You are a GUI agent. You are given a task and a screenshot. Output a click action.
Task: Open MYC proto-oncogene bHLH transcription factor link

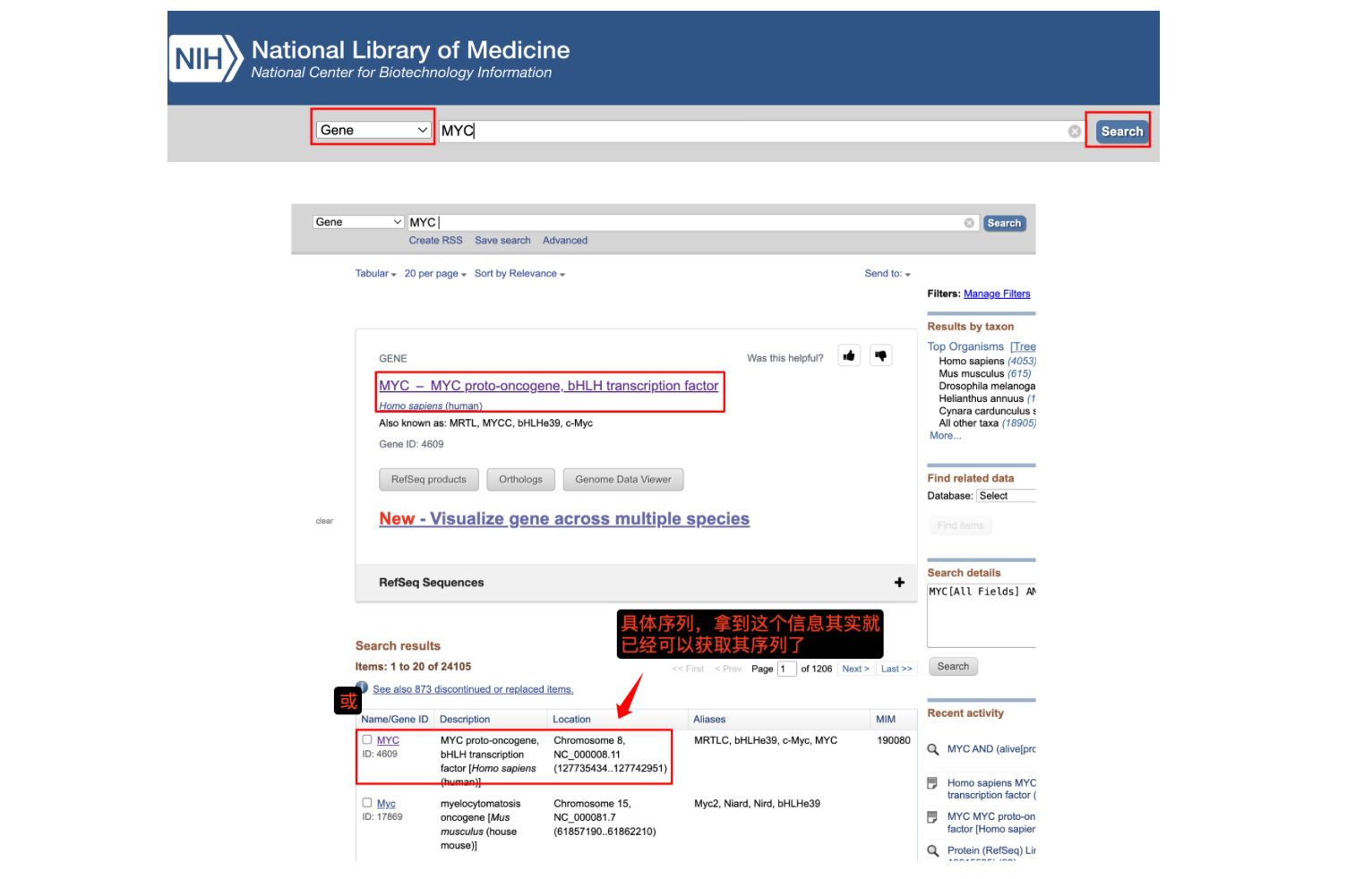coord(548,386)
